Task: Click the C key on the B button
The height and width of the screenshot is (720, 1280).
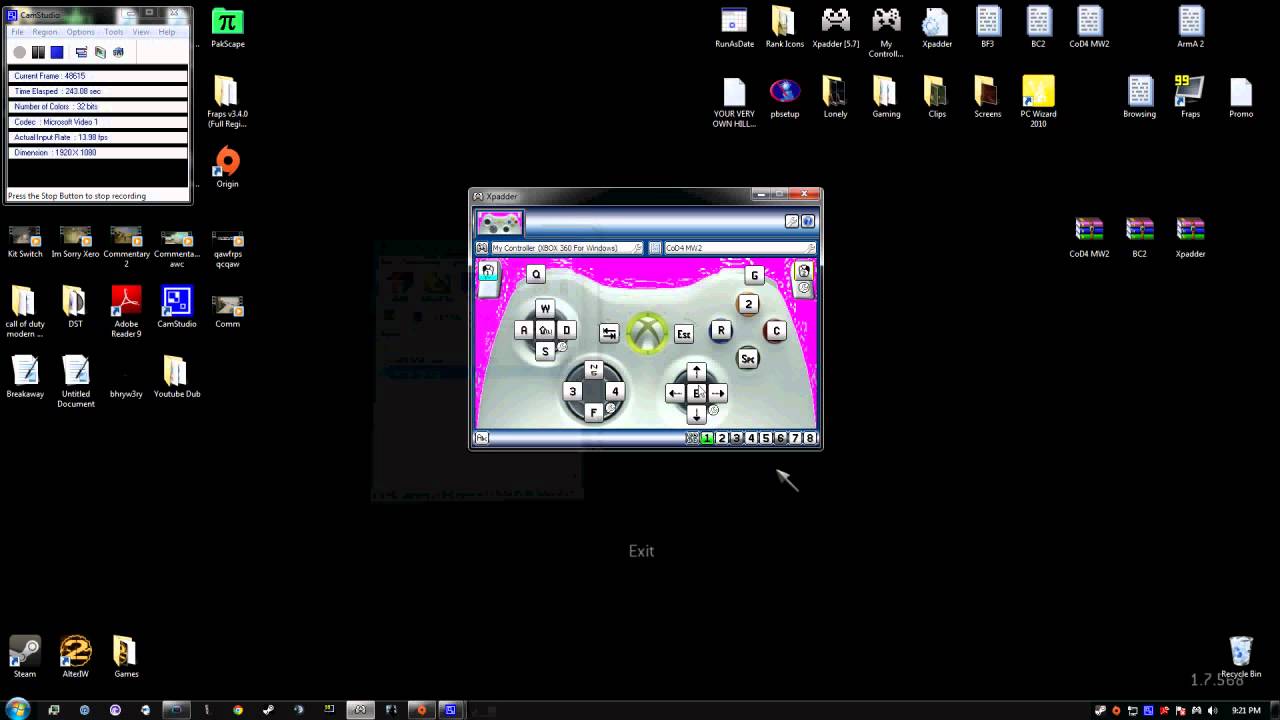Action: (776, 331)
